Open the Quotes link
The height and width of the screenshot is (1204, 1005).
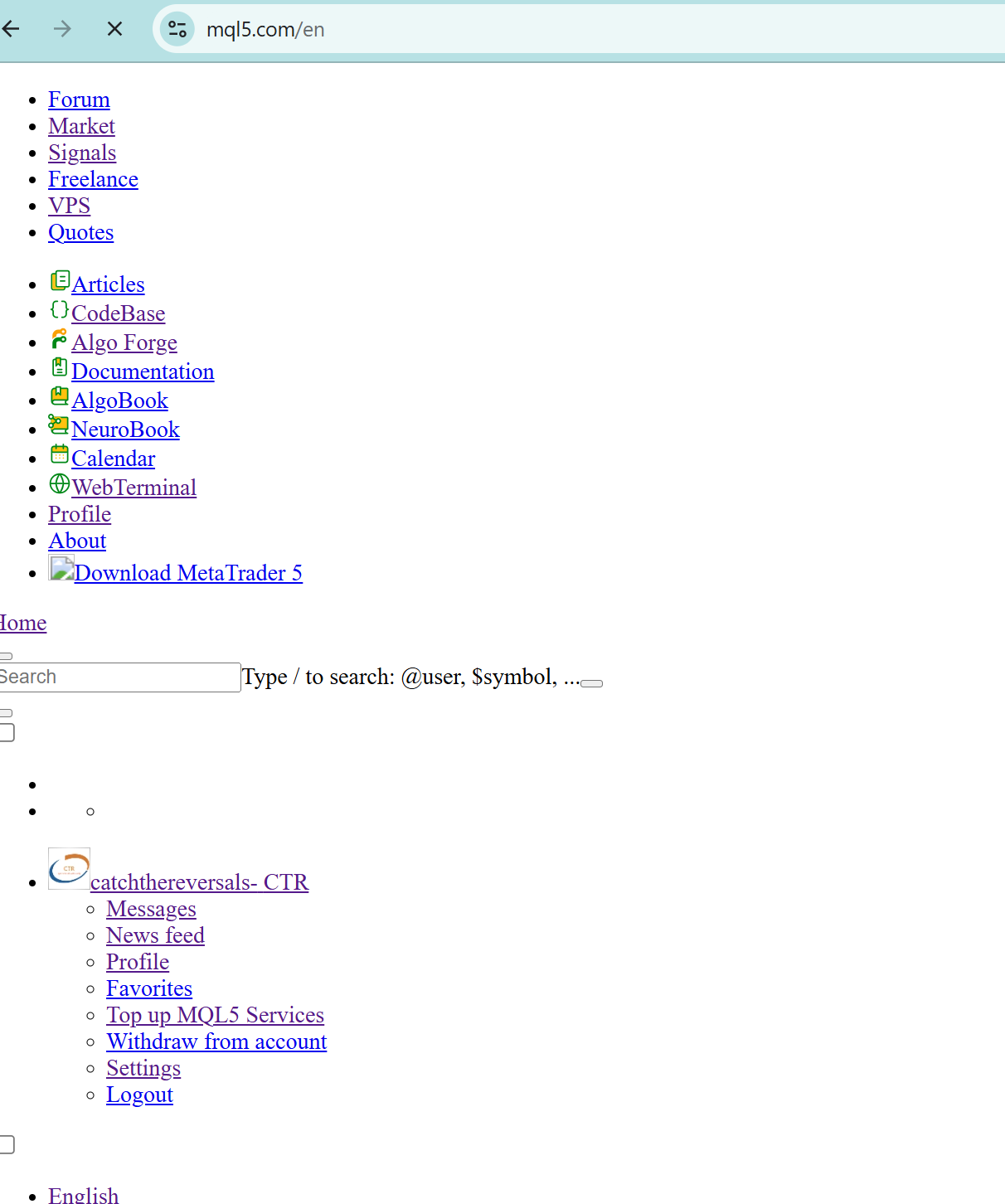pos(80,232)
